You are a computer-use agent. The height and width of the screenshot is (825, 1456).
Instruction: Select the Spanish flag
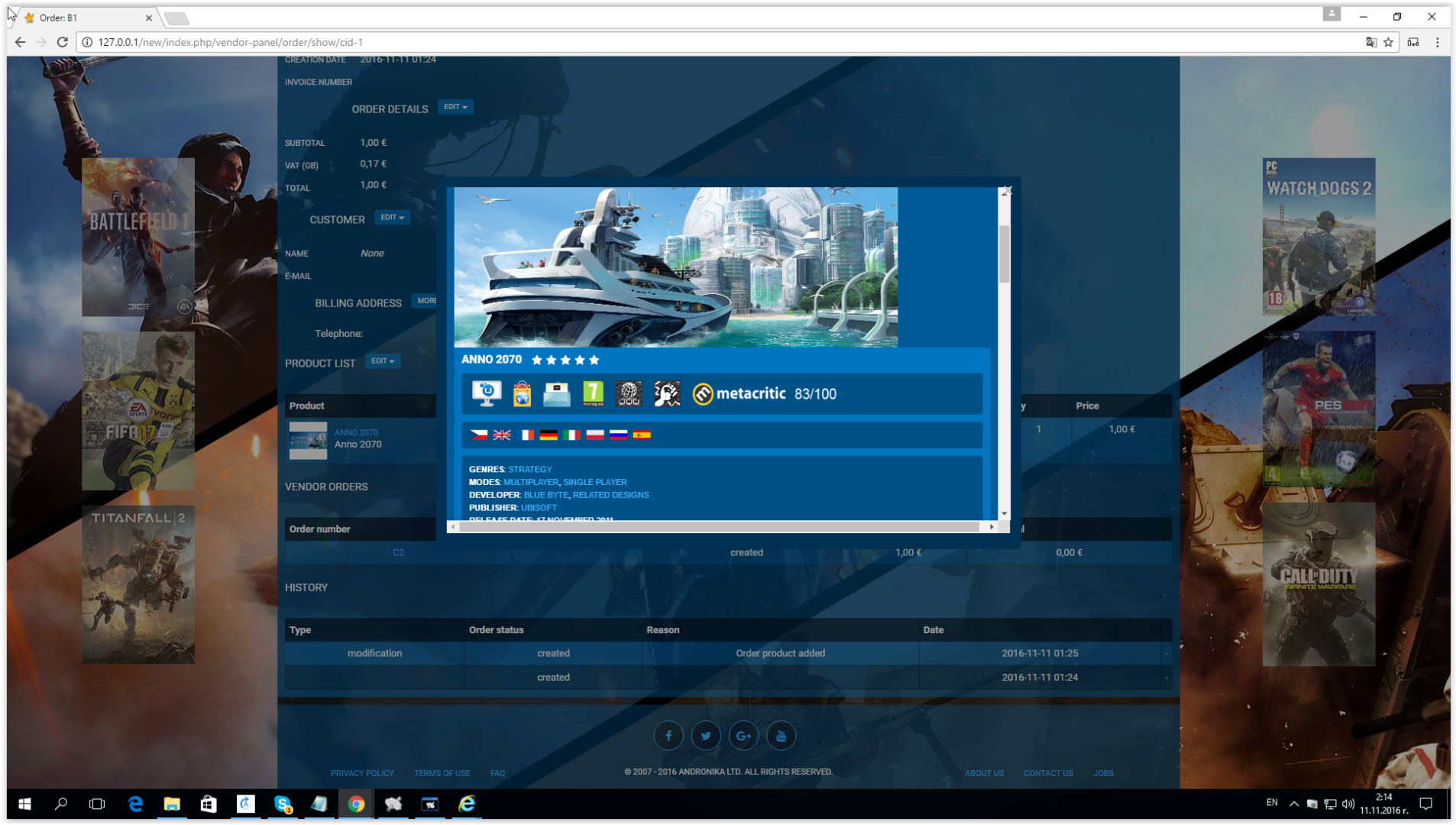pos(642,435)
